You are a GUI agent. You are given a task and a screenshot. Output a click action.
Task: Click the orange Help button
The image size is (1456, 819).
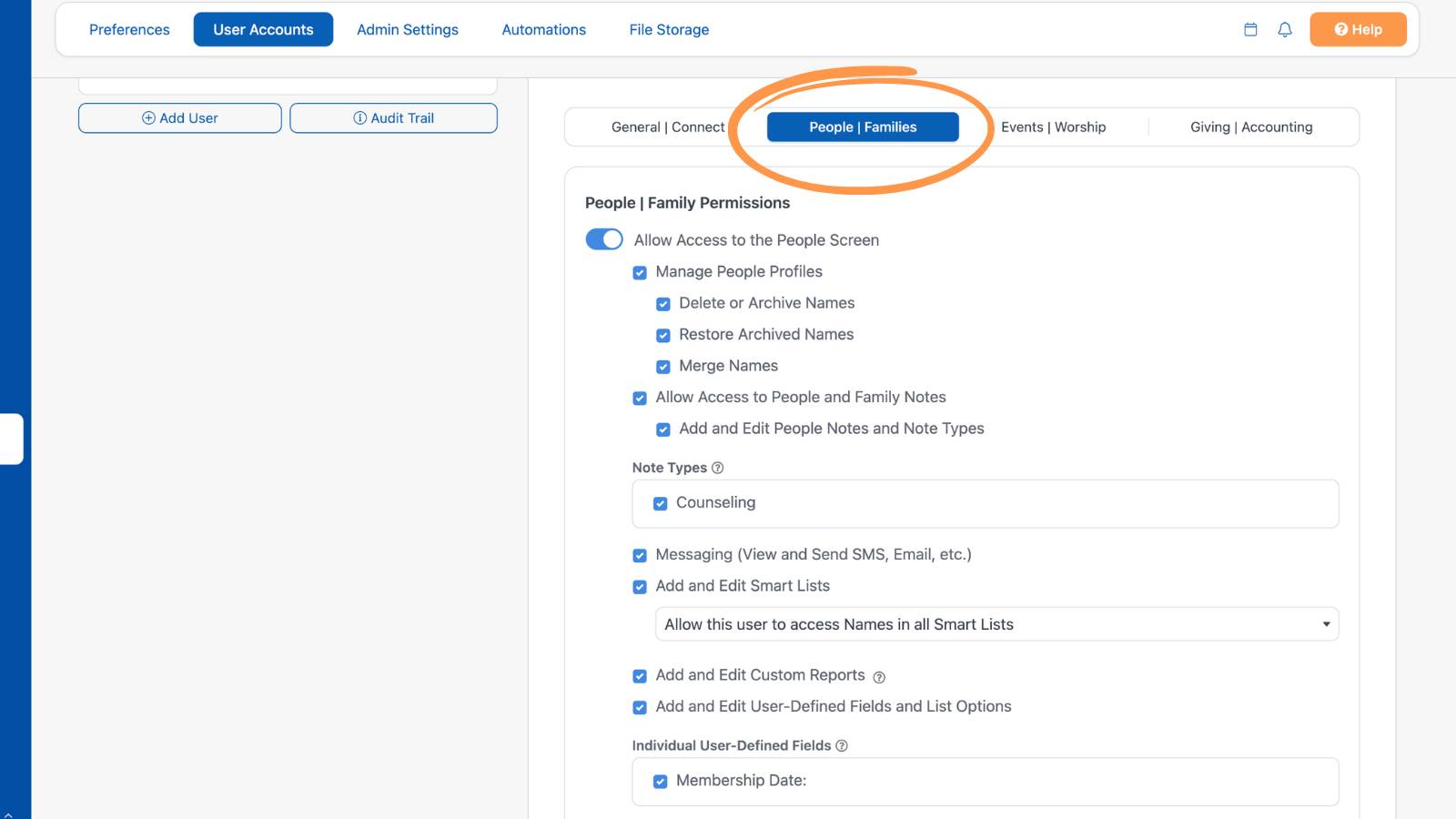[1358, 29]
